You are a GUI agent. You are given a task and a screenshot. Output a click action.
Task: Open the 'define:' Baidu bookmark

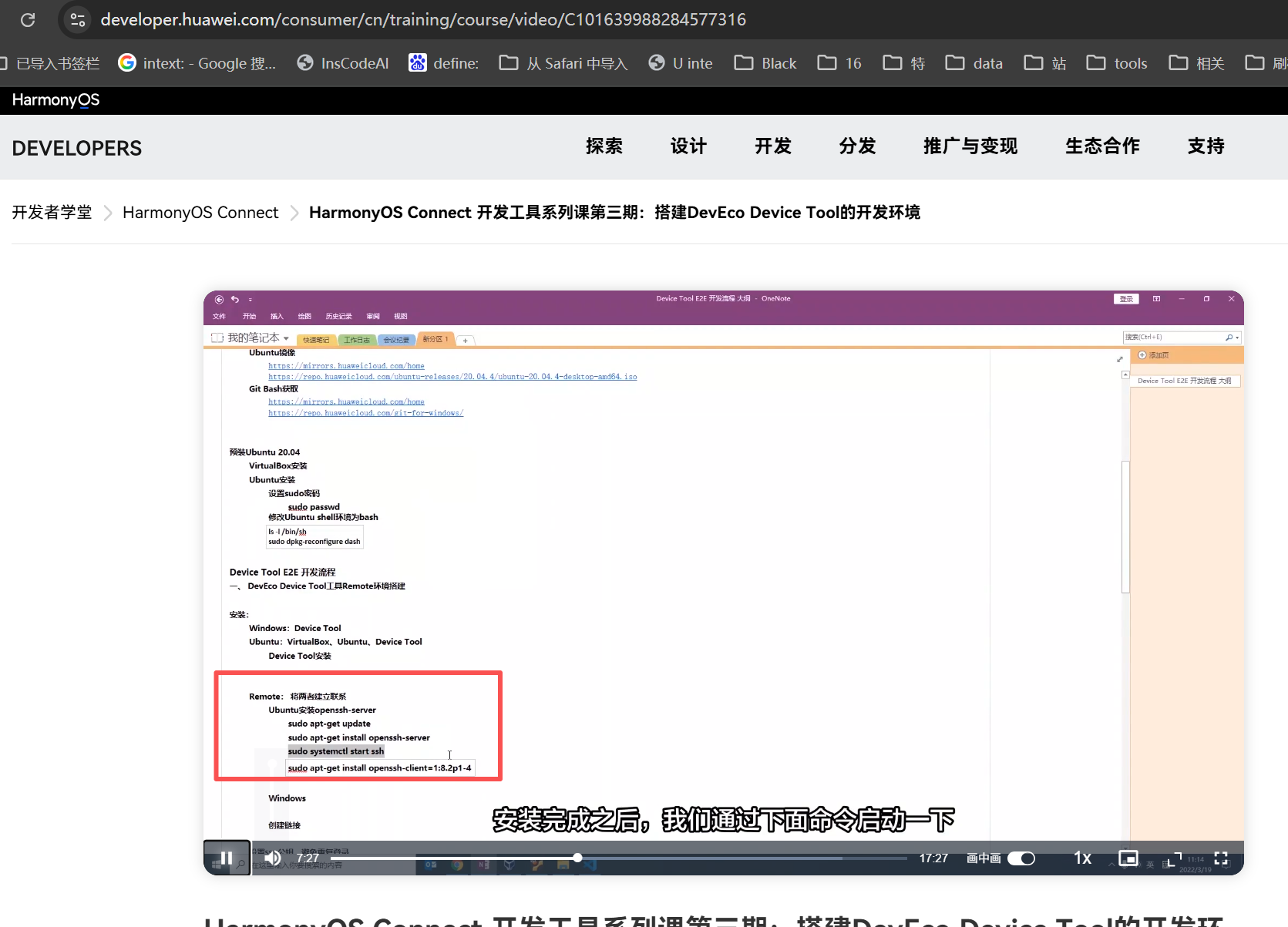444,63
